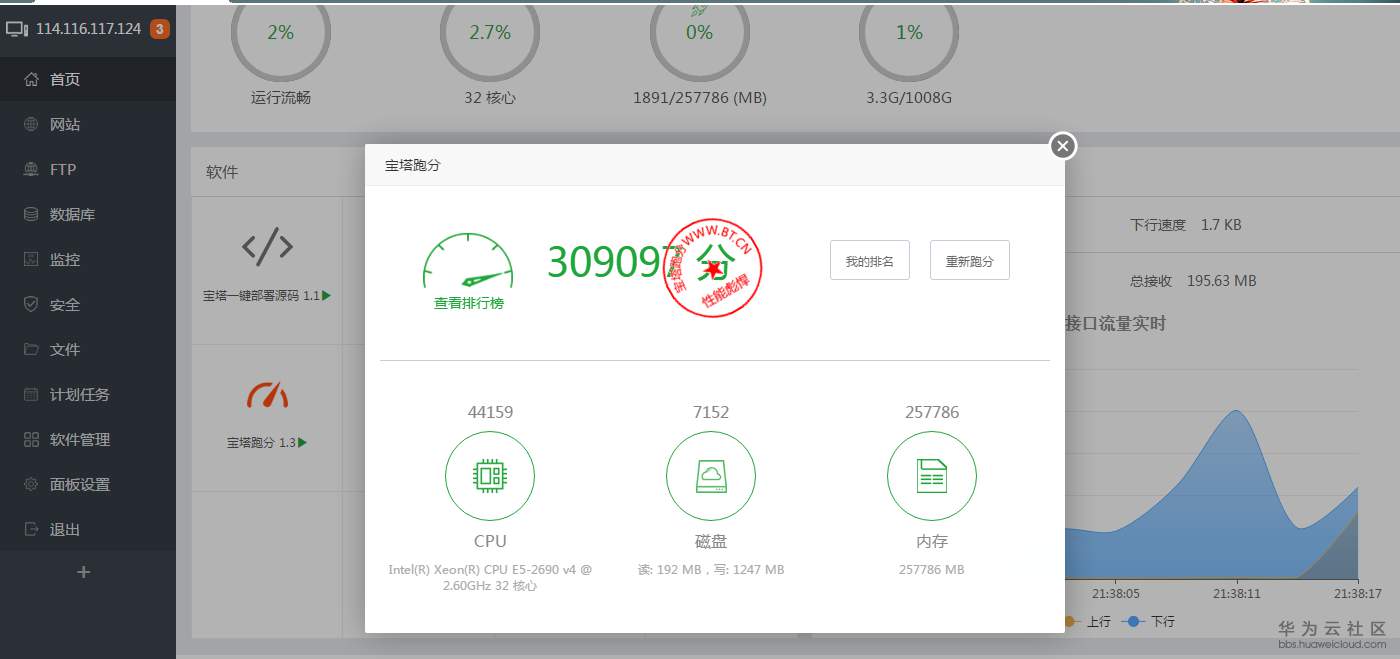Click the 重新跑分 re-run benchmark button
The height and width of the screenshot is (659, 1400).
969,260
